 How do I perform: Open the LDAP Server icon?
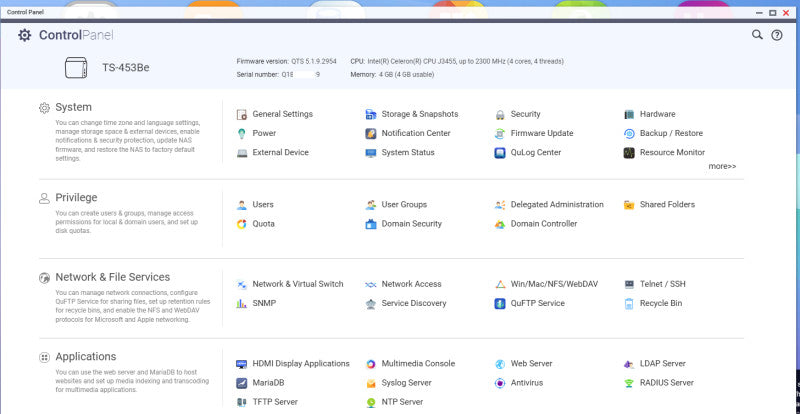pos(629,364)
